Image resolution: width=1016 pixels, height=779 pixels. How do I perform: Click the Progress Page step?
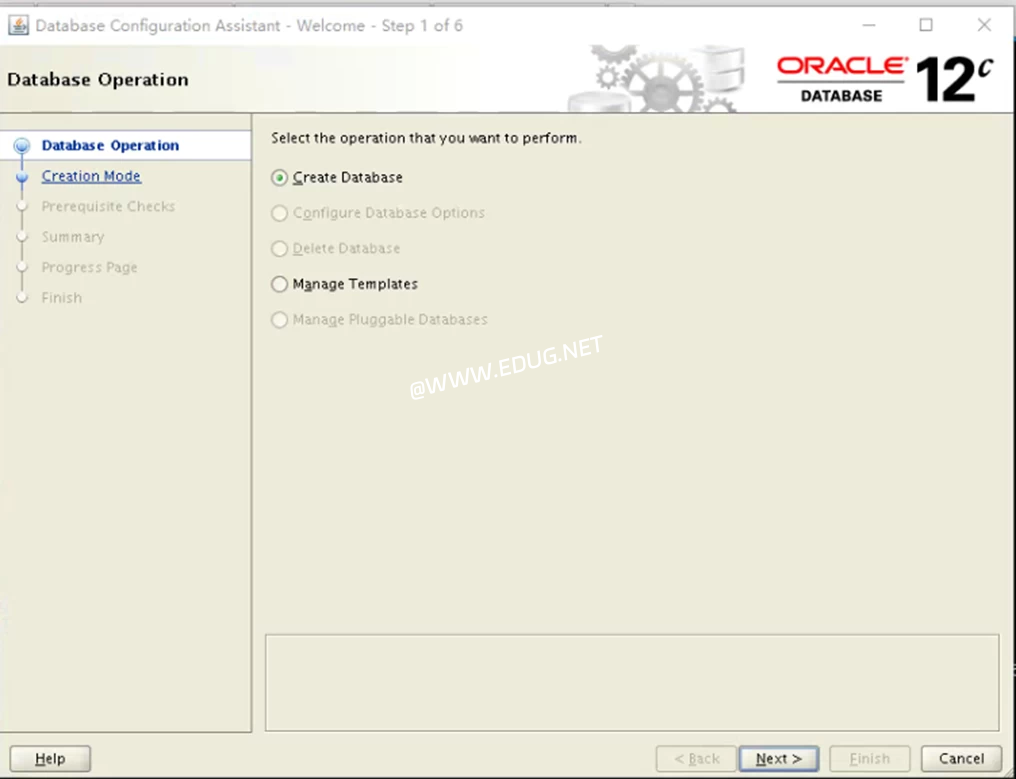89,268
